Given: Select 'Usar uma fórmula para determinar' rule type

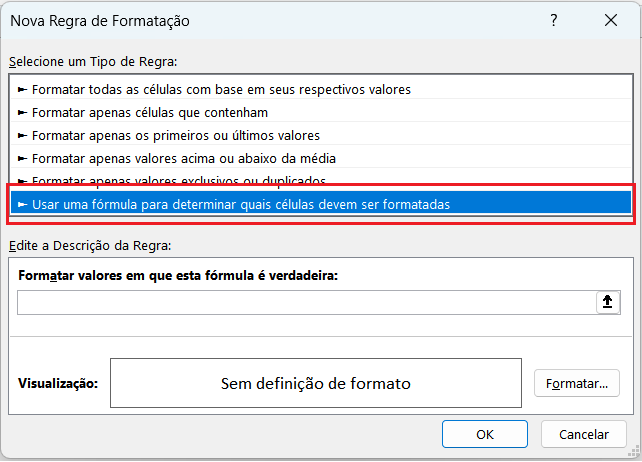Looking at the screenshot, I should pyautogui.click(x=240, y=204).
